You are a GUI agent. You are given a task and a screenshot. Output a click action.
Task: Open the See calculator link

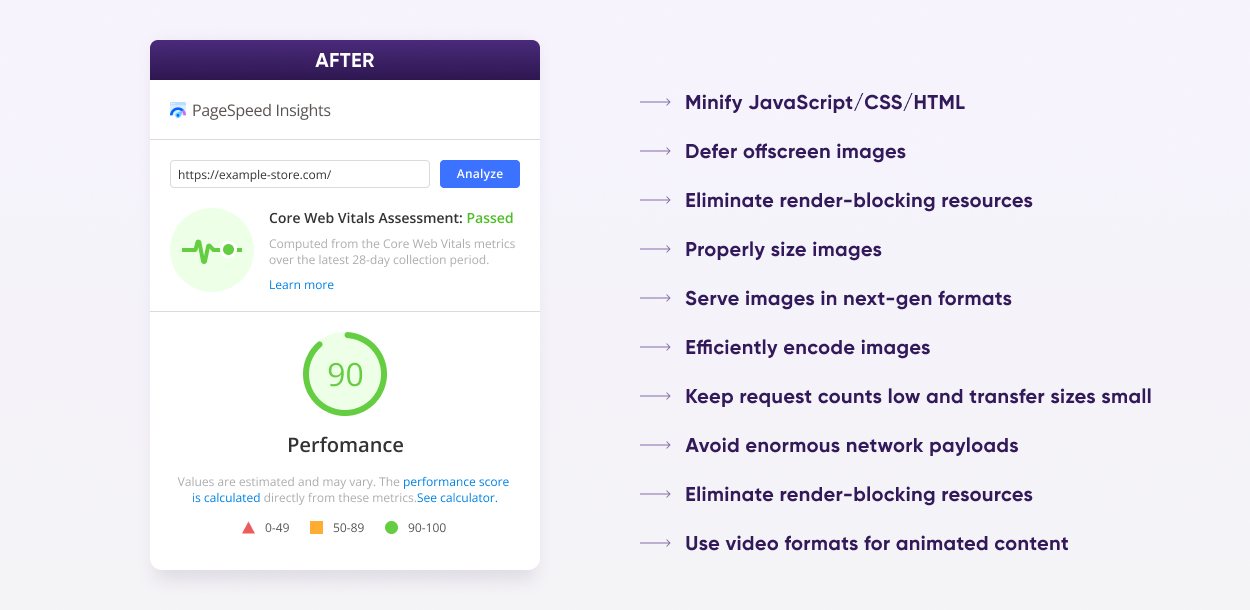(455, 497)
